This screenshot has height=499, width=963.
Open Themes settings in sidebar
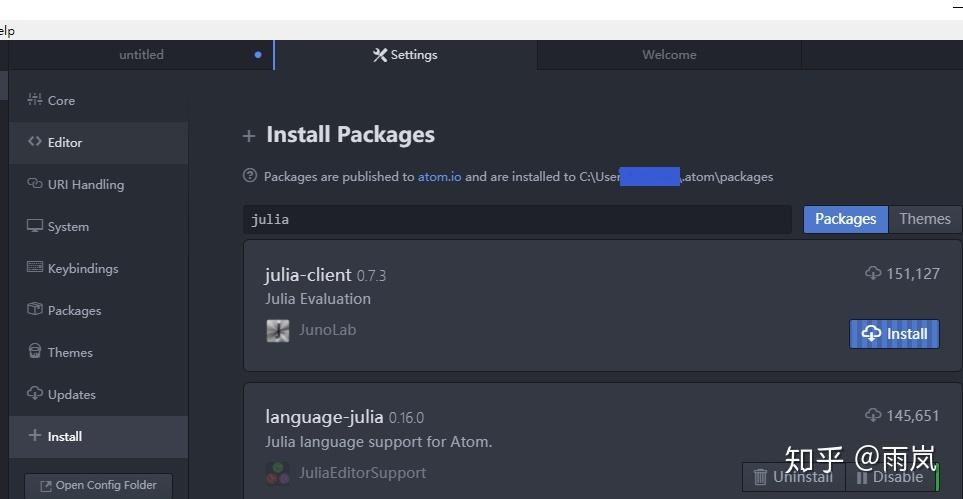coord(69,352)
